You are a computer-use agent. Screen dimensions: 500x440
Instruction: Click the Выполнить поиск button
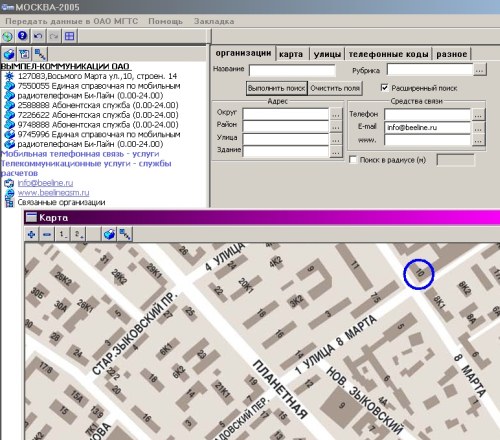click(277, 88)
